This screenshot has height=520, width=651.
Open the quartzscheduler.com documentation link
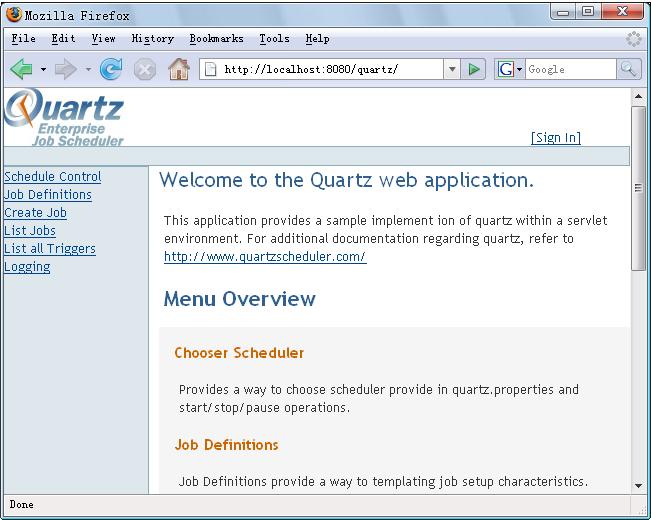click(x=265, y=257)
